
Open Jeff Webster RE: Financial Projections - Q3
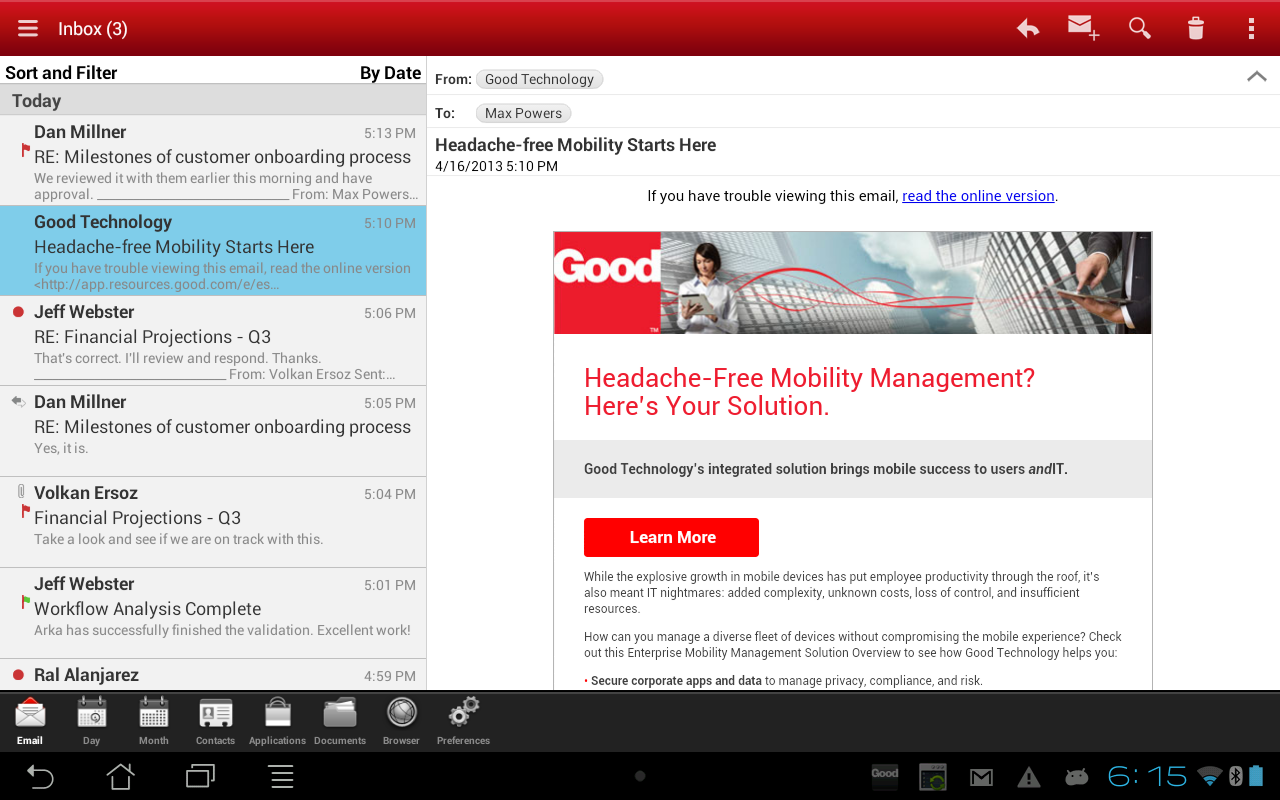point(213,341)
